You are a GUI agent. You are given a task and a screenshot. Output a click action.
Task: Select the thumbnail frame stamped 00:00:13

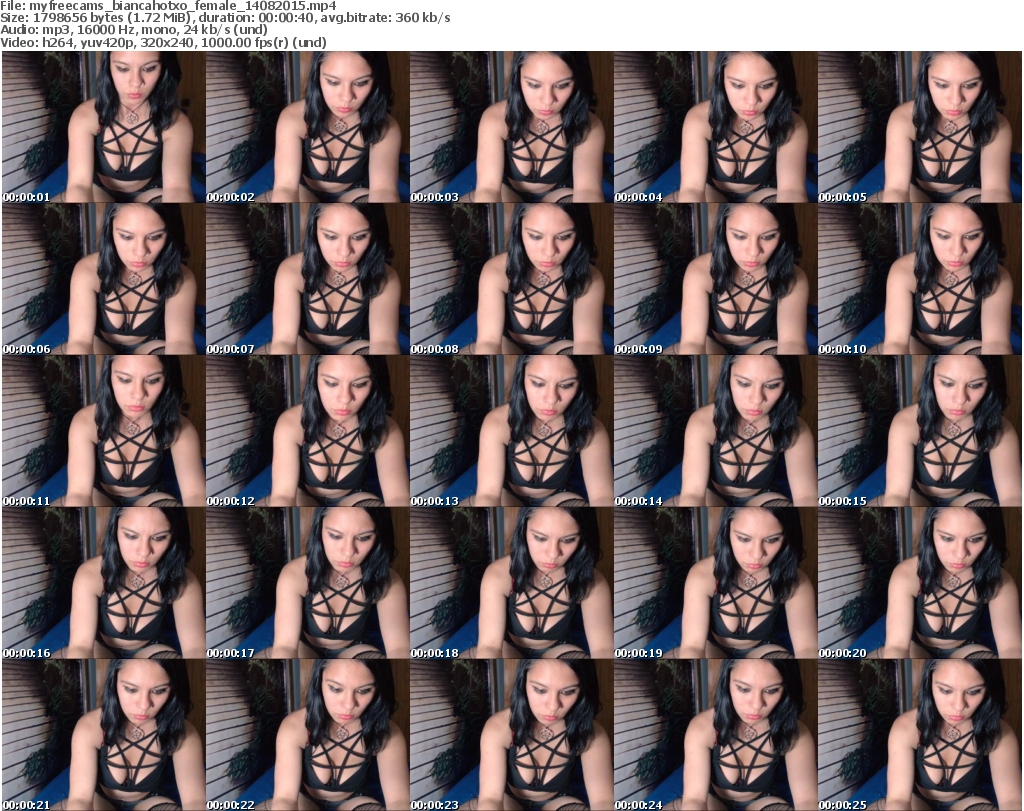pyautogui.click(x=511, y=432)
